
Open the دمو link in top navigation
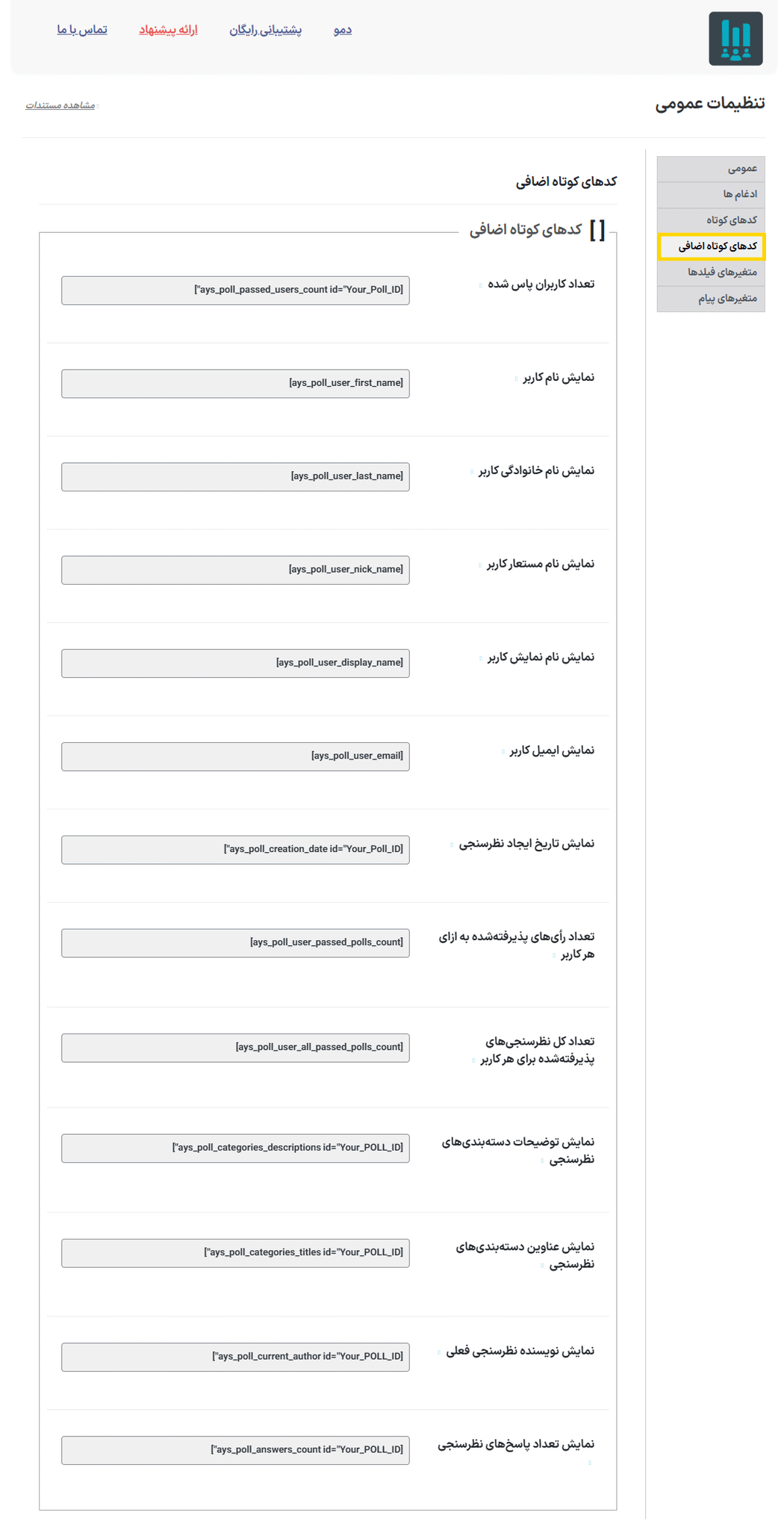(x=343, y=30)
